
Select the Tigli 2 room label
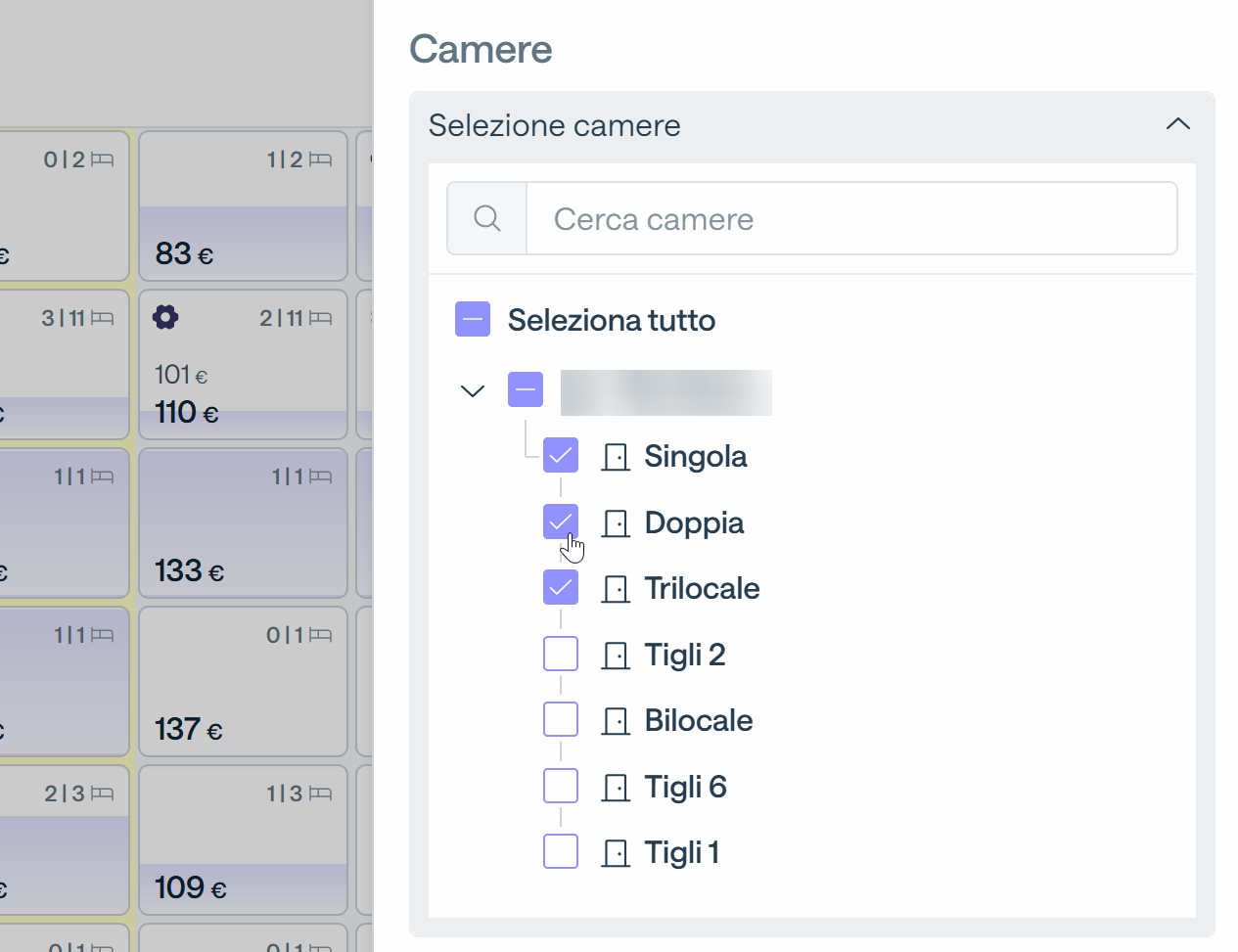[685, 656]
